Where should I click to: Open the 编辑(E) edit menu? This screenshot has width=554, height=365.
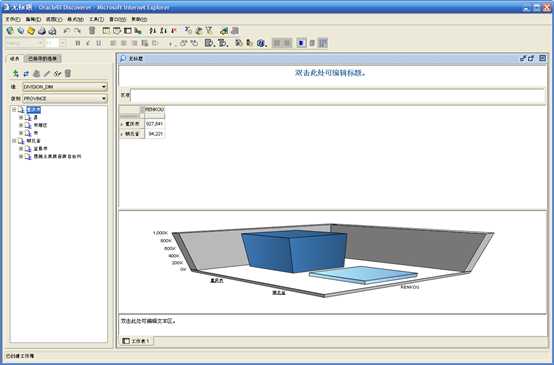pos(33,19)
